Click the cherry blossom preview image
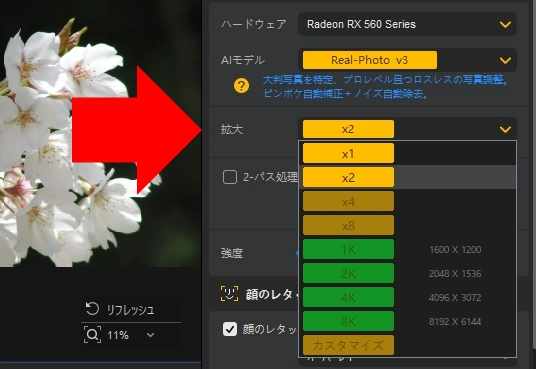 point(100,133)
